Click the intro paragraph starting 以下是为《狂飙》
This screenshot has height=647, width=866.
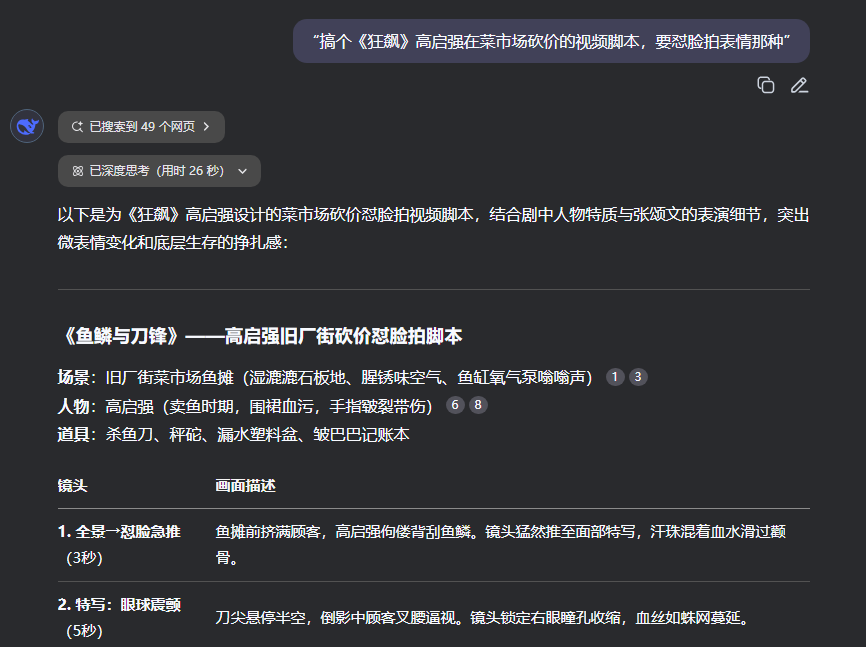coord(434,228)
